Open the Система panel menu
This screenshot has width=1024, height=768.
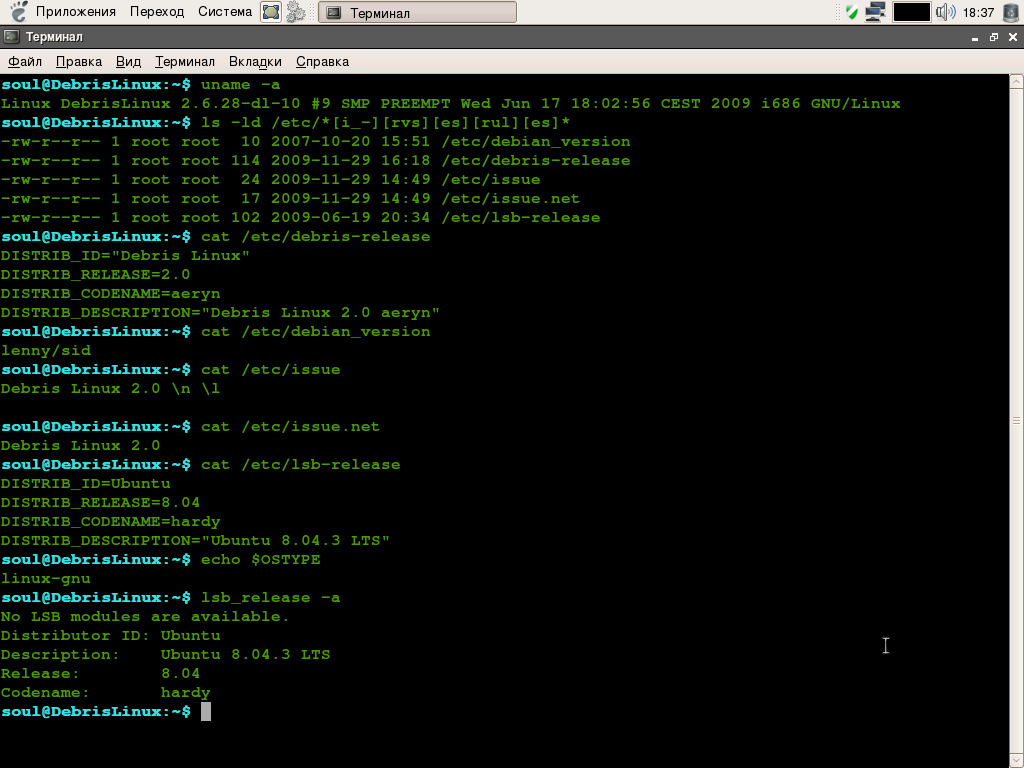point(225,12)
